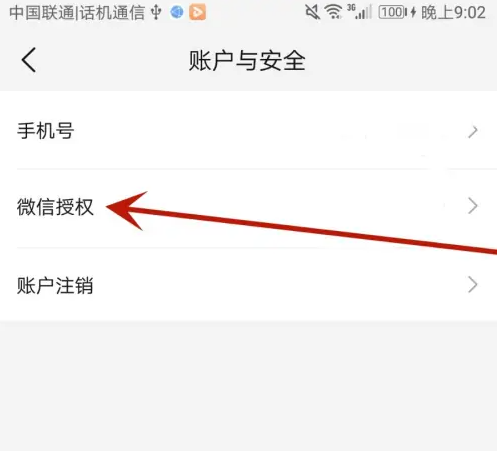Tap the battery 100 percent indicator
Screen dimensions: 499x451
[x=392, y=13]
